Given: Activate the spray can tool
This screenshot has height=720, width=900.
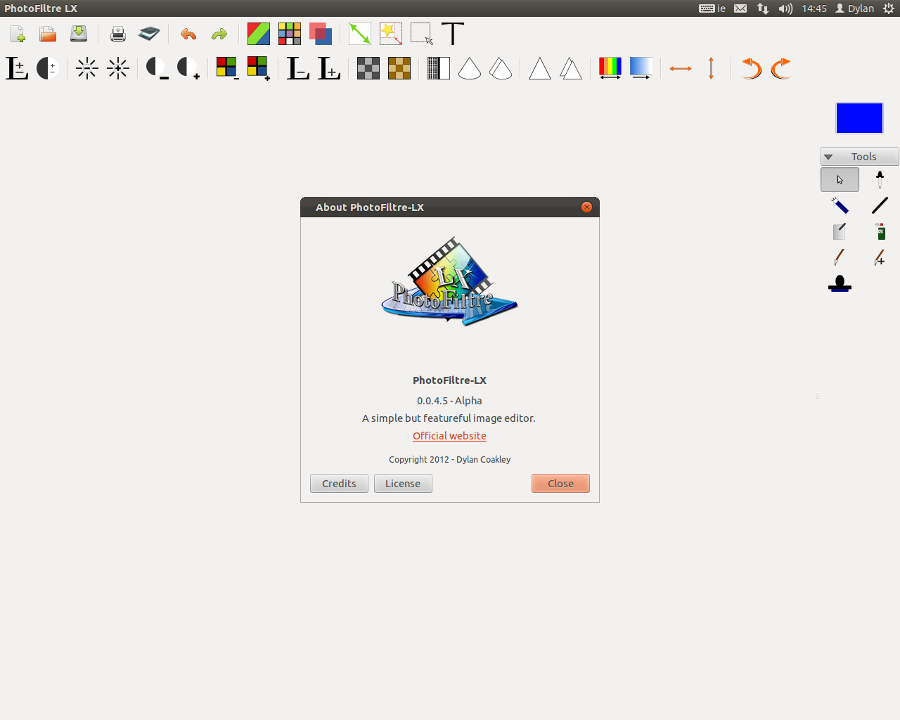Looking at the screenshot, I should pos(879,232).
